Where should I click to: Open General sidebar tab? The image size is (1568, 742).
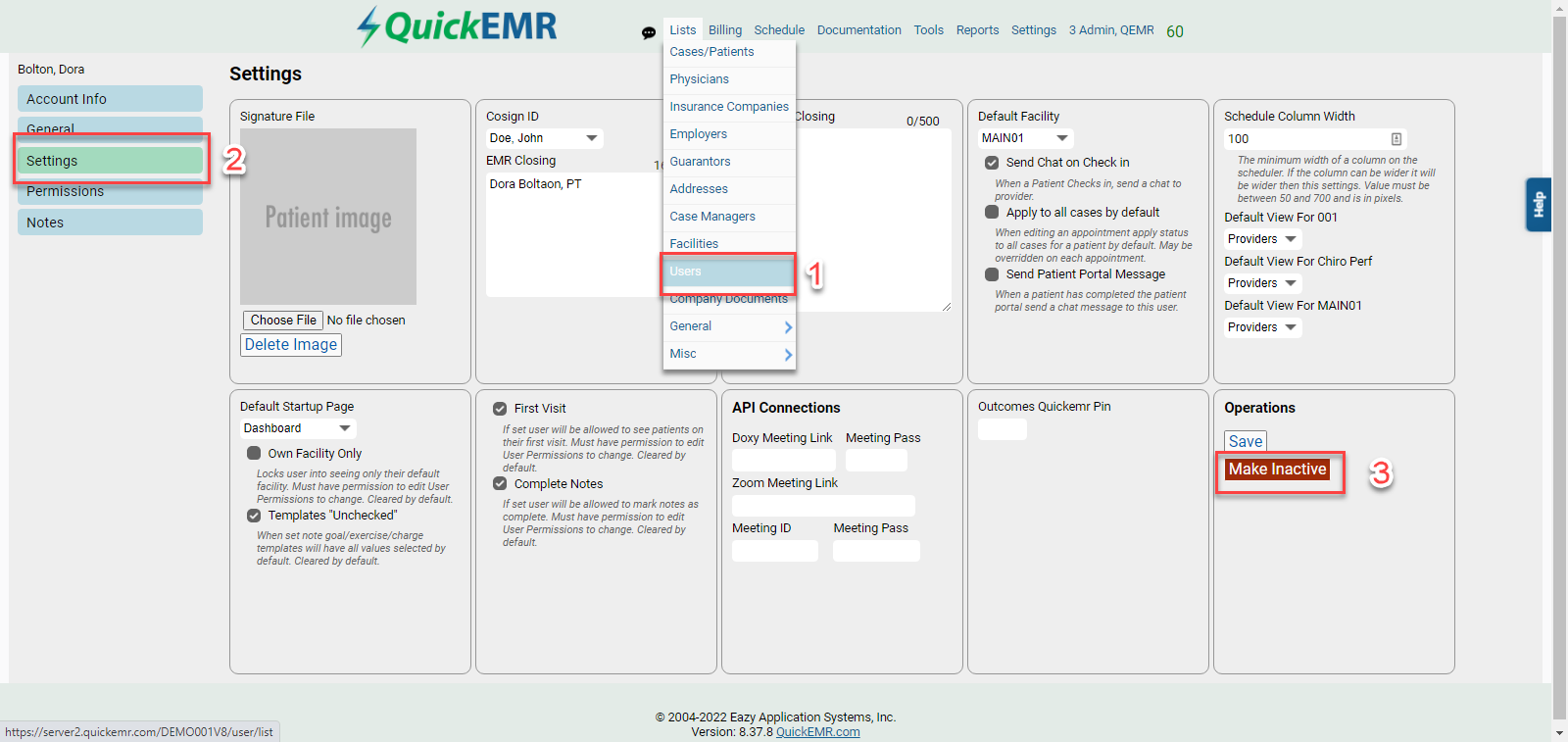point(110,126)
